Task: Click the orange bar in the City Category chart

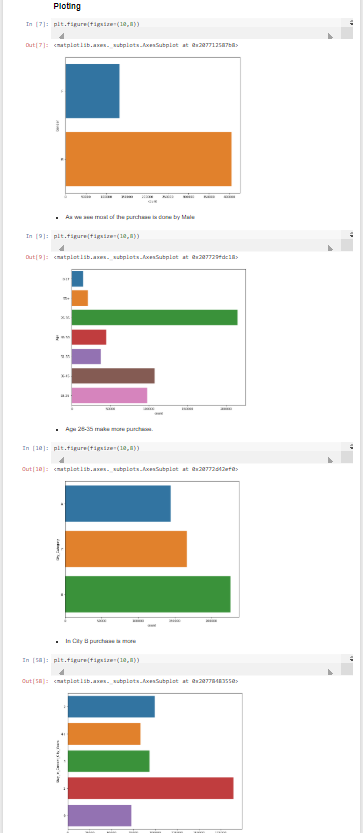Action: click(126, 549)
